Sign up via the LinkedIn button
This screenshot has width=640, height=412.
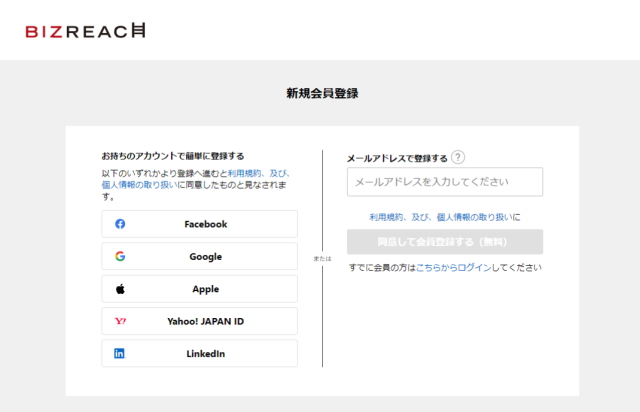click(x=200, y=353)
